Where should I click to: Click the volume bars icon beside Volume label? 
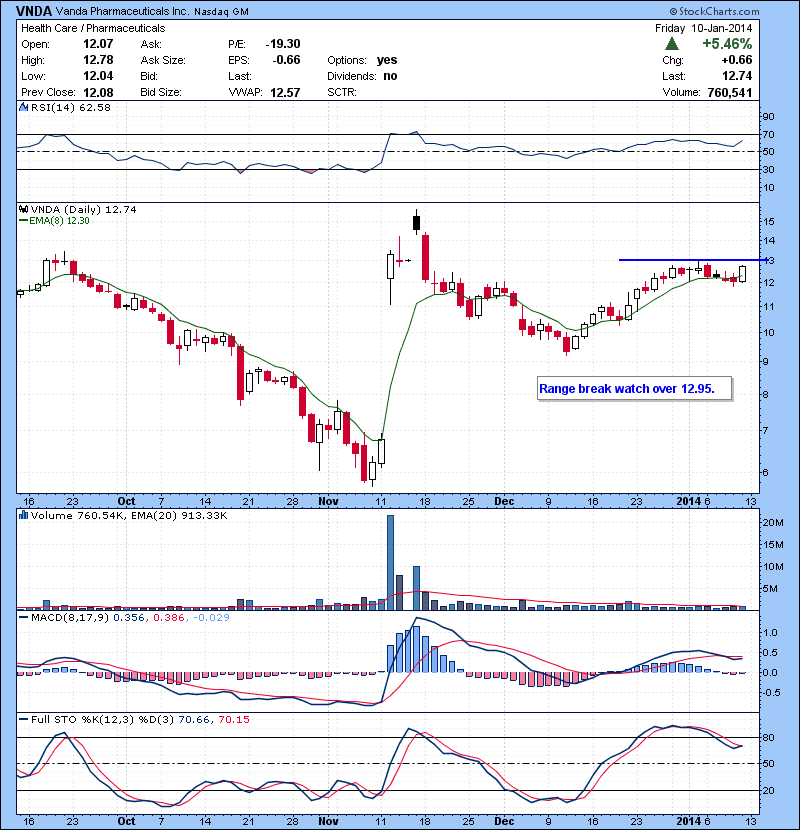click(x=23, y=515)
